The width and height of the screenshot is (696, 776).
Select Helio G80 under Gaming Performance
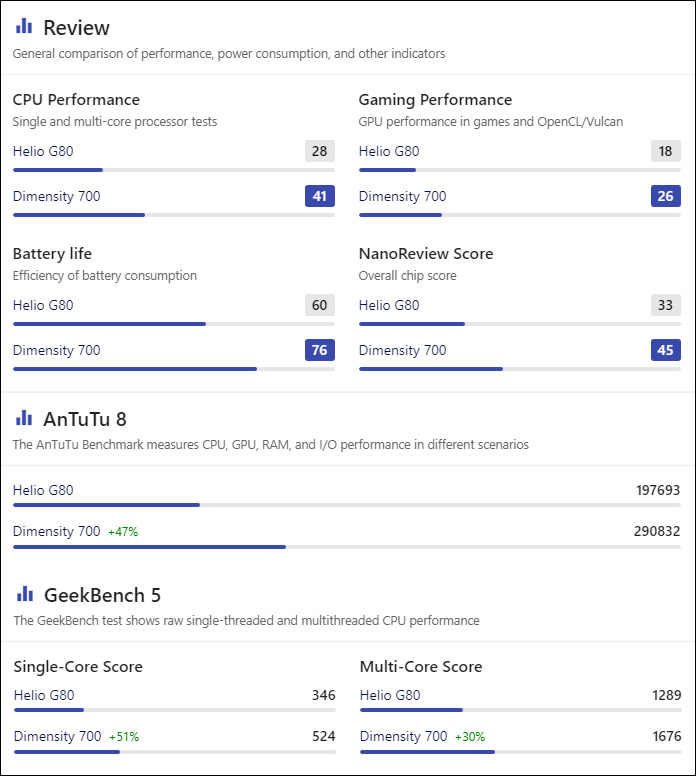pos(389,151)
